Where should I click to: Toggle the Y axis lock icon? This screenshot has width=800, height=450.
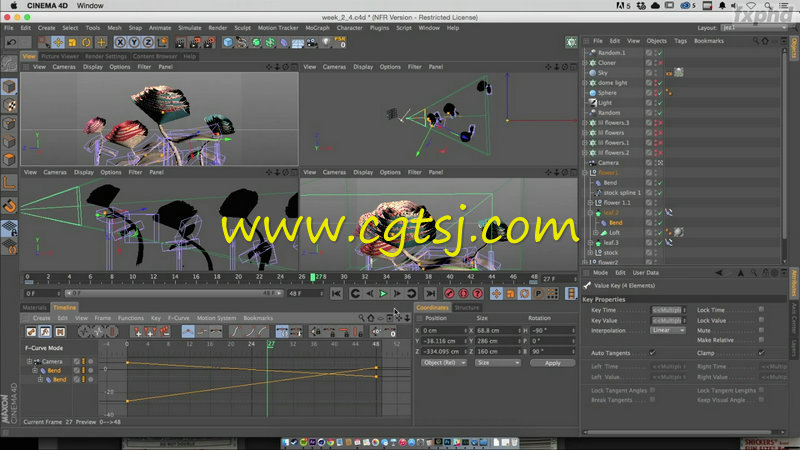(134, 43)
